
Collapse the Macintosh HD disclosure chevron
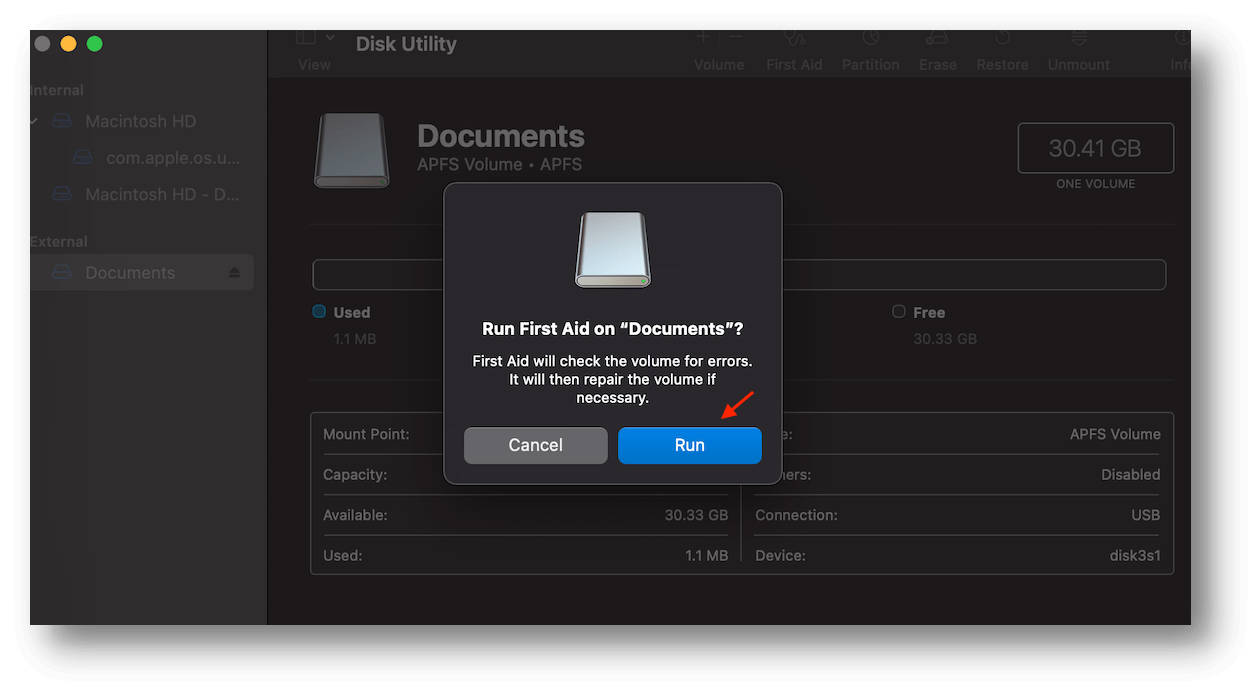pos(35,121)
